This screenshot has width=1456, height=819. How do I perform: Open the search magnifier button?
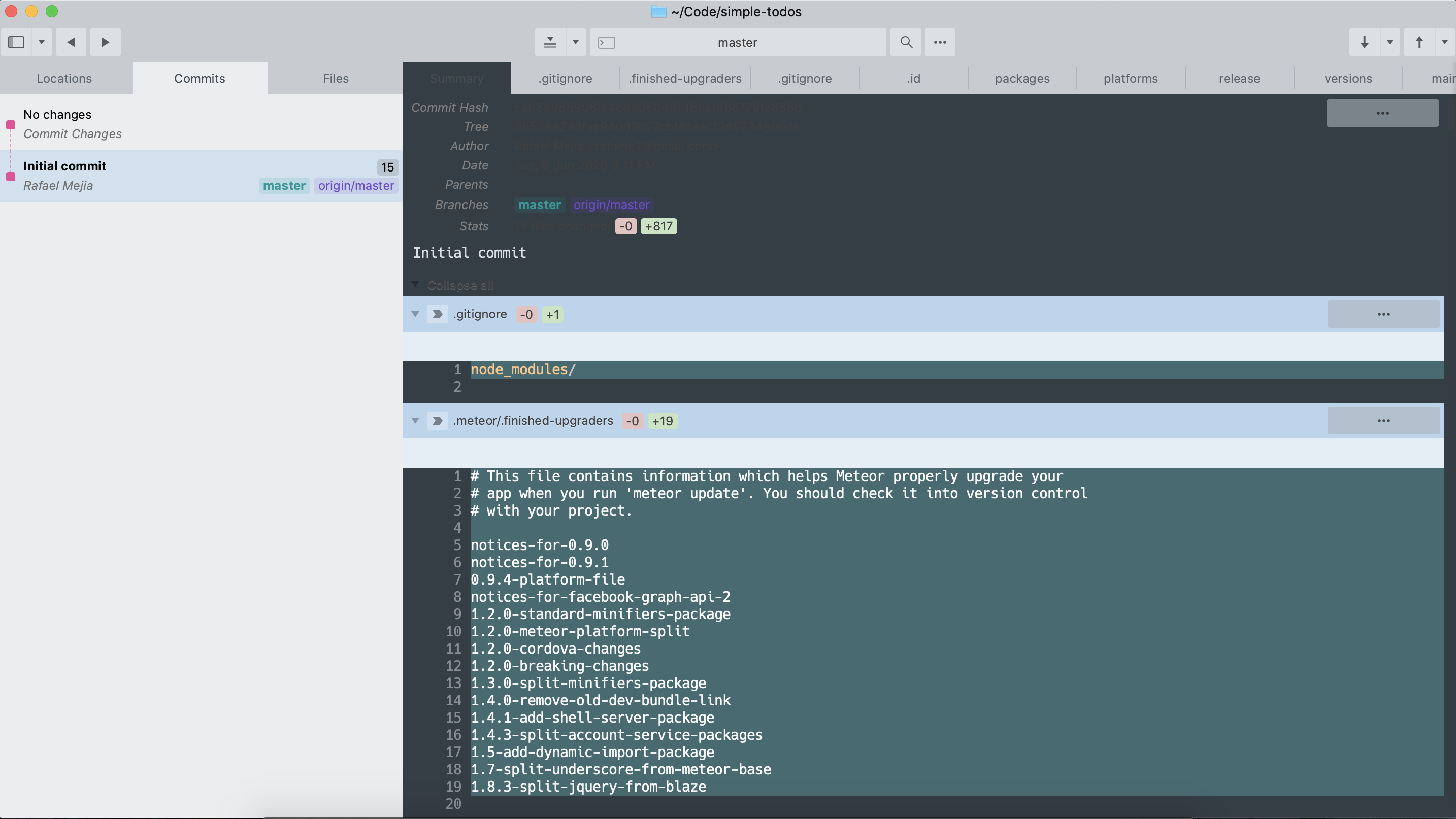906,42
